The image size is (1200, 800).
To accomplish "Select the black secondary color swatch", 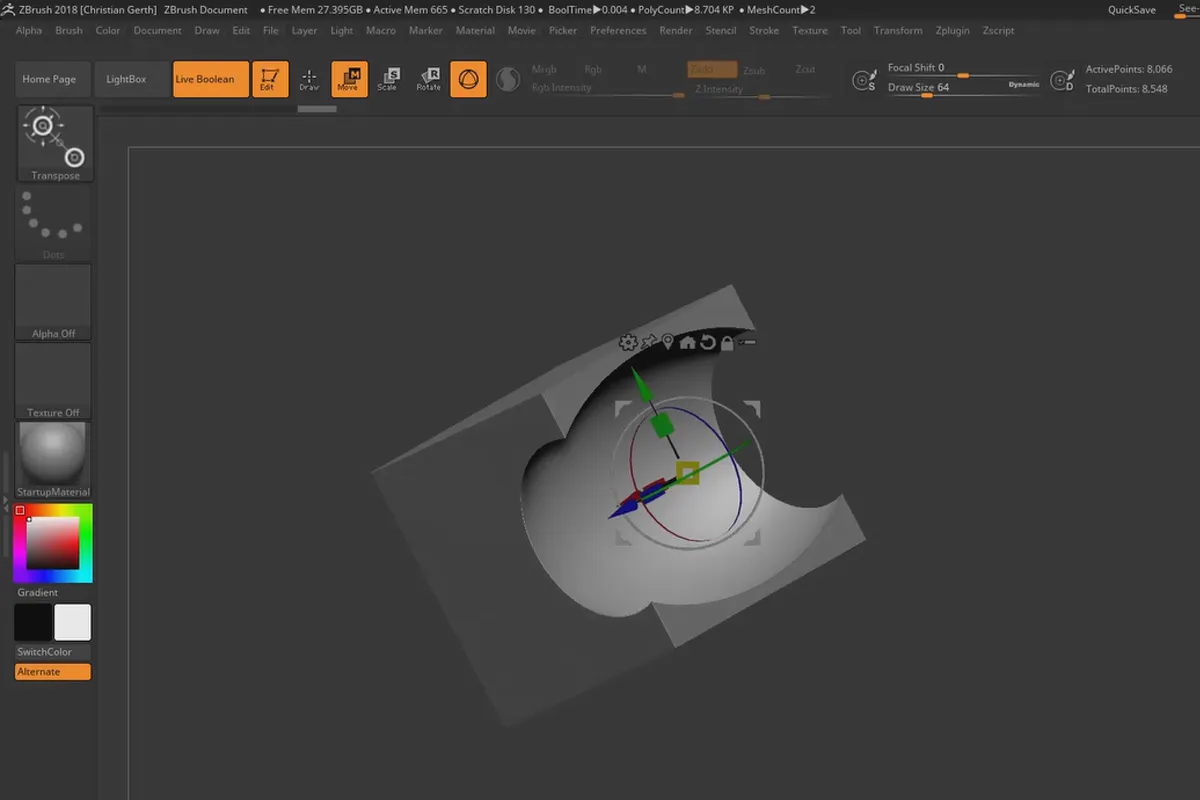I will tap(33, 622).
